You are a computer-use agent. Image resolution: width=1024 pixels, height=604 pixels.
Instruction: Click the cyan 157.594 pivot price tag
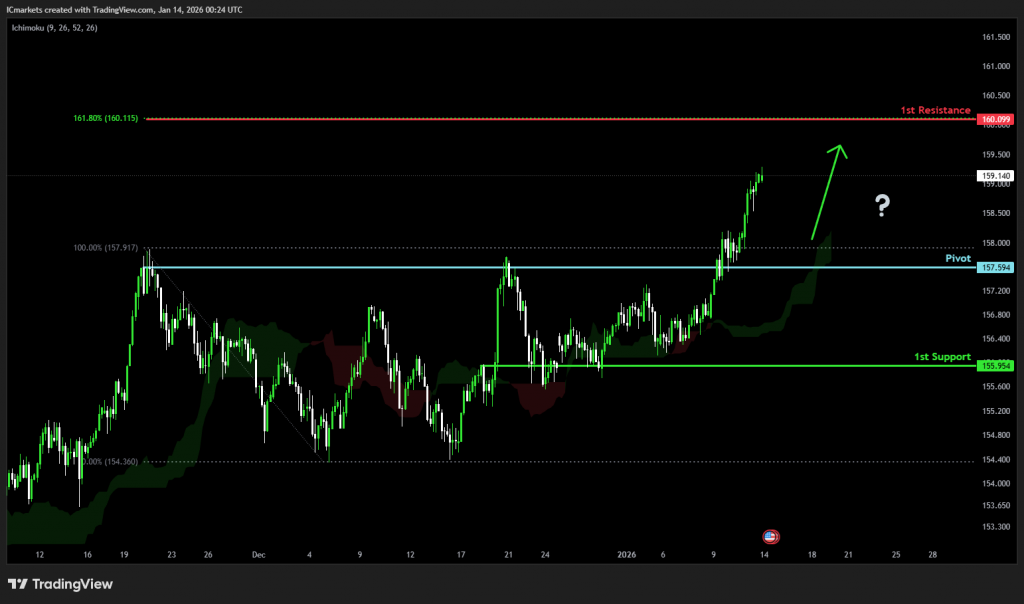point(996,268)
